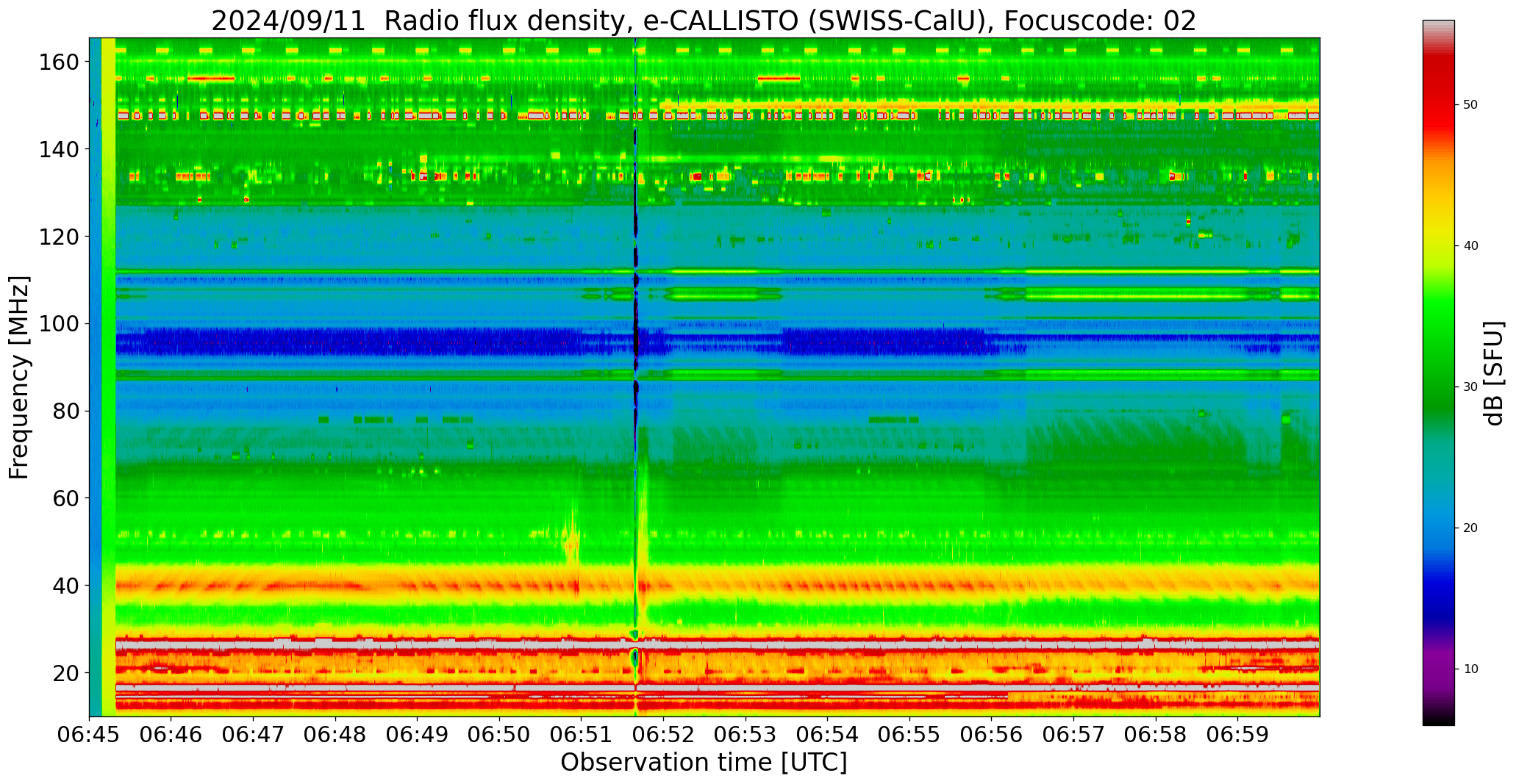The width and height of the screenshot is (1516, 784).
Task: Click the 06:57 time tick label
Action: (1073, 734)
